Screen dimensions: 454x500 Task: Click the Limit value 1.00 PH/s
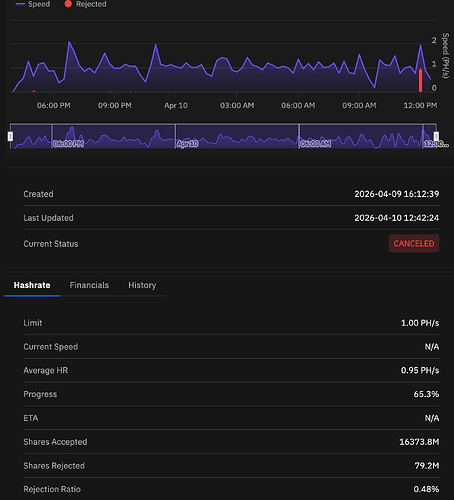[420, 323]
